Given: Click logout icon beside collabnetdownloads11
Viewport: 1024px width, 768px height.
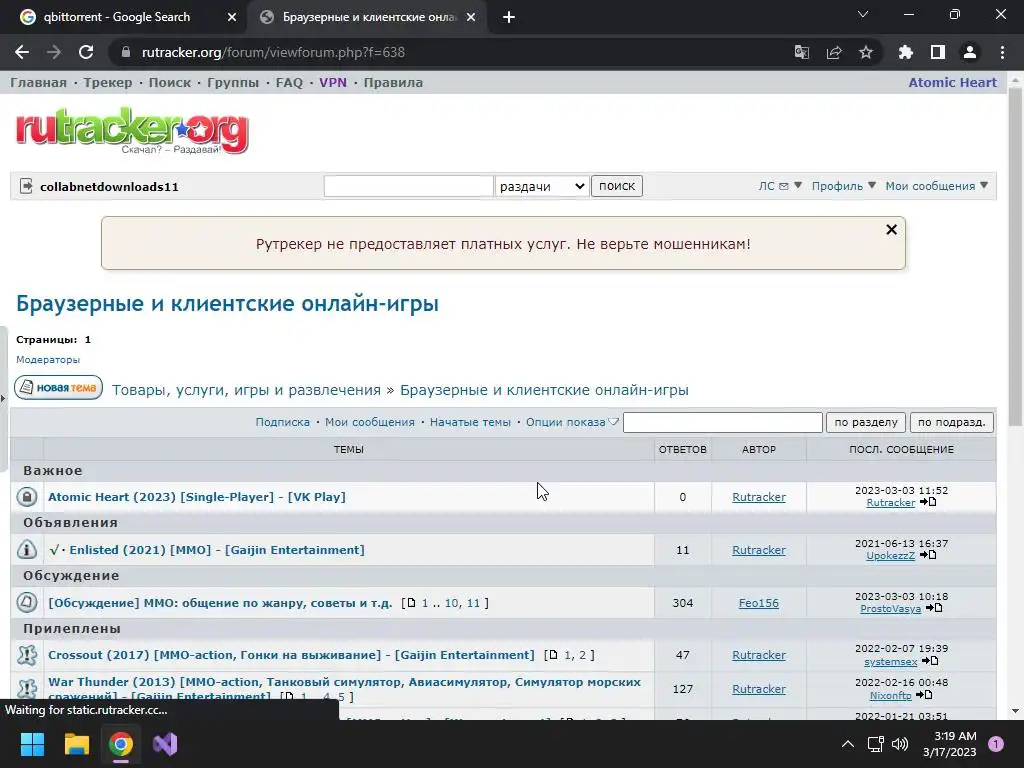Looking at the screenshot, I should click(26, 186).
